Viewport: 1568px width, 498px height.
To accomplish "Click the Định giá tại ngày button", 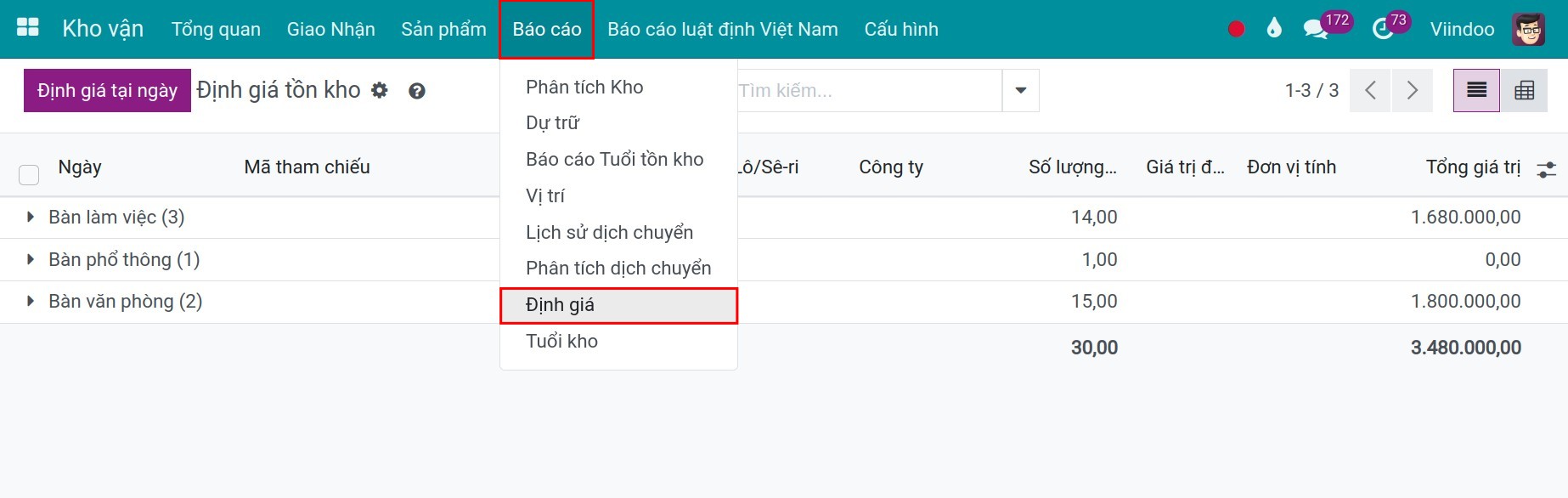I will (106, 89).
